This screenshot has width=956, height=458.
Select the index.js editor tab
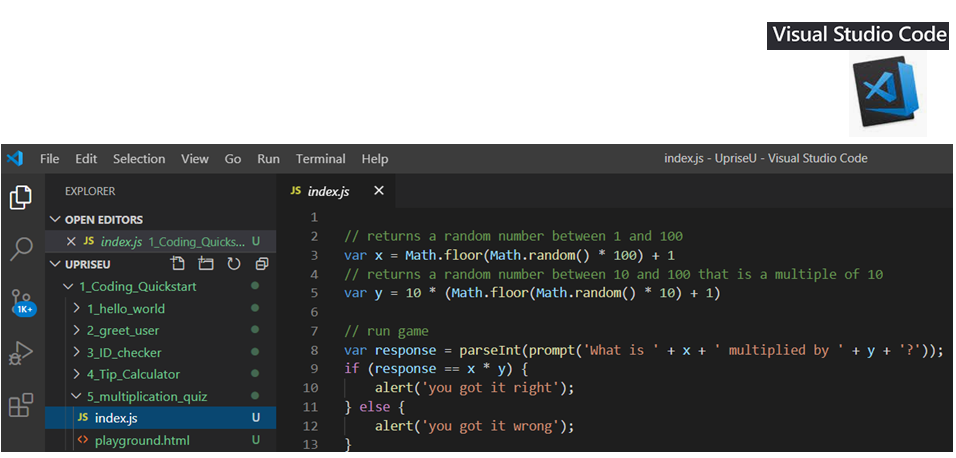[327, 191]
